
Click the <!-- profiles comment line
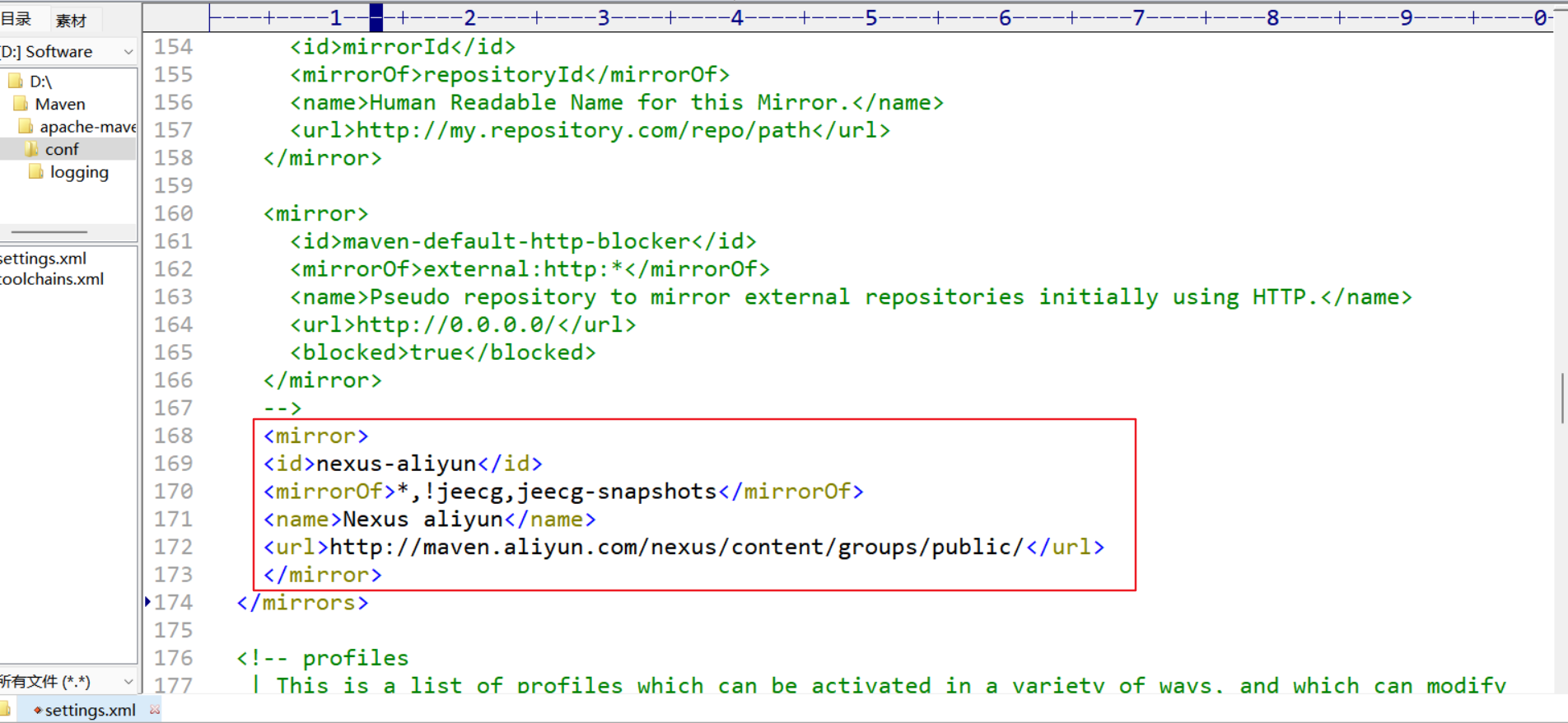click(x=323, y=658)
